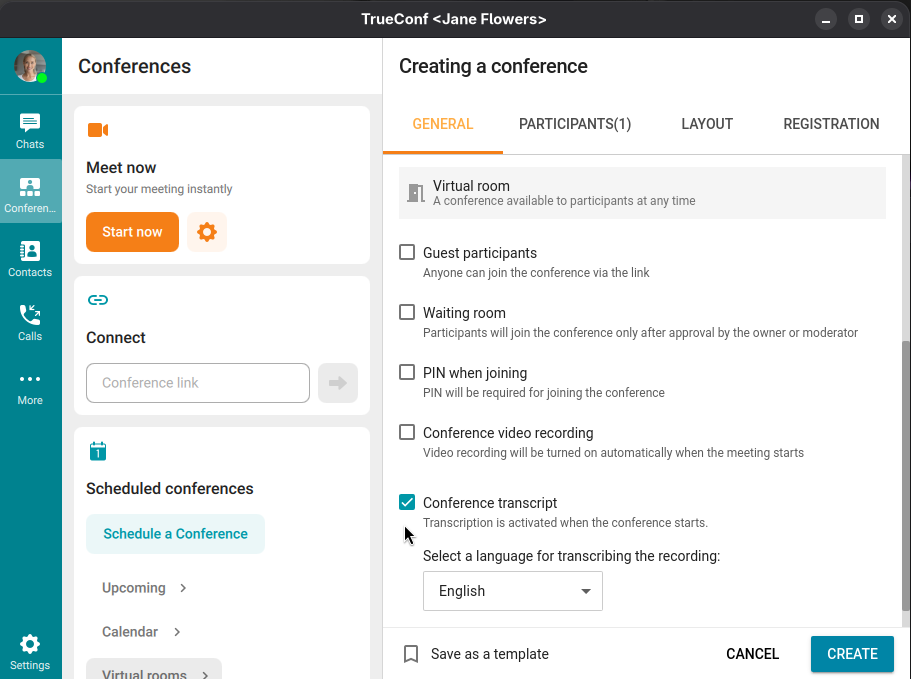Enable Guest participants checkbox

point(407,252)
